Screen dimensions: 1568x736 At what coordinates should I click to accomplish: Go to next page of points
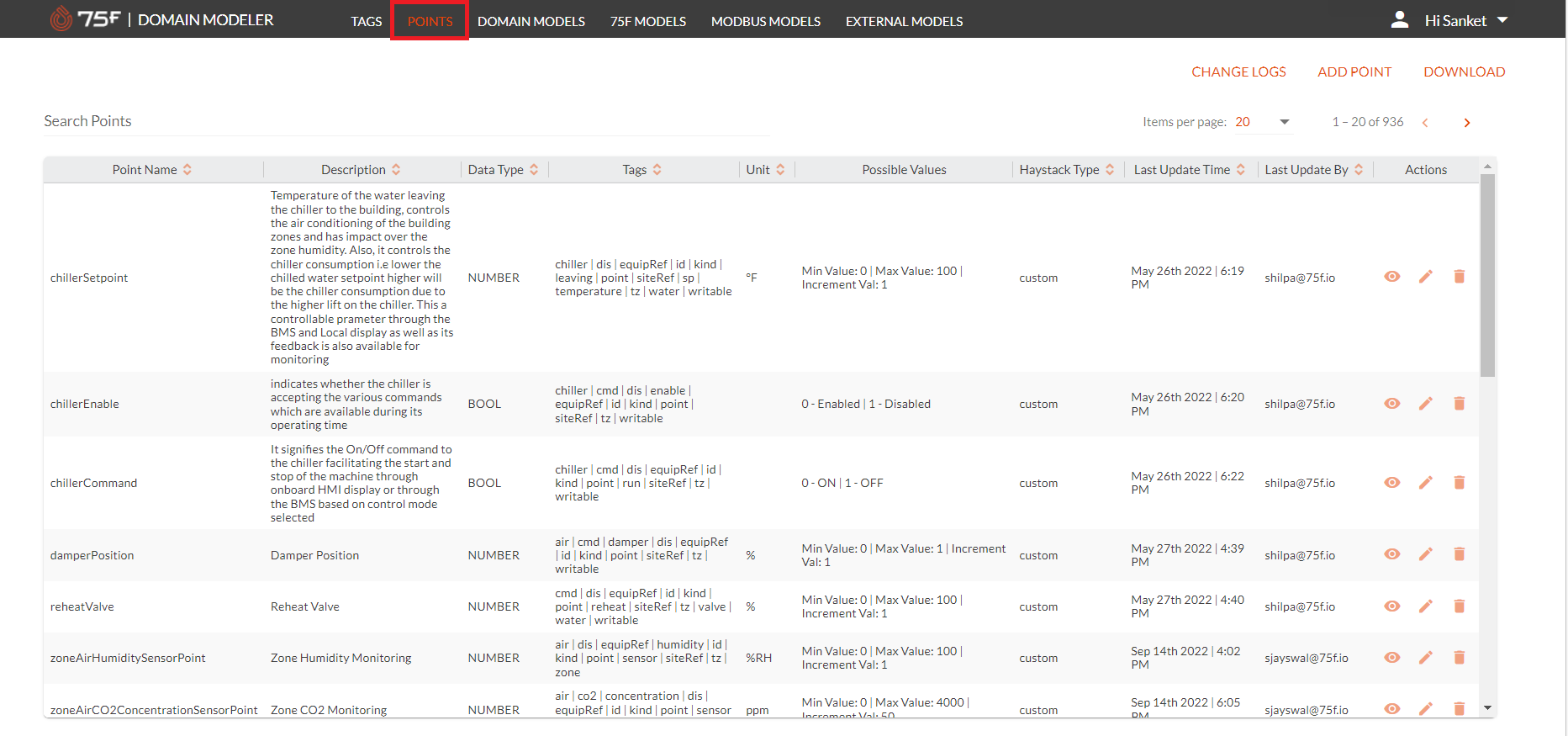point(1467,123)
